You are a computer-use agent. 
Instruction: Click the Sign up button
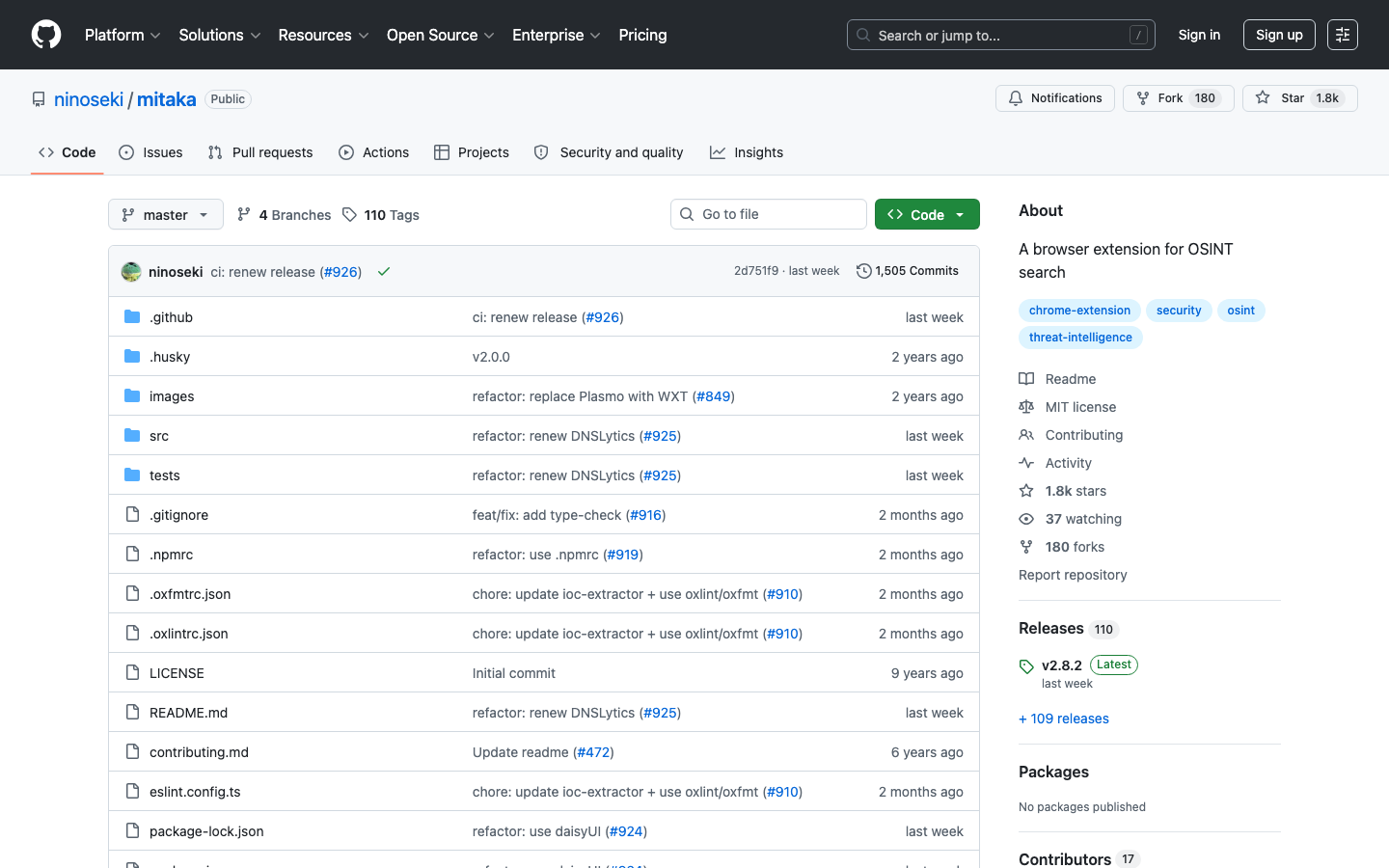[x=1279, y=35]
